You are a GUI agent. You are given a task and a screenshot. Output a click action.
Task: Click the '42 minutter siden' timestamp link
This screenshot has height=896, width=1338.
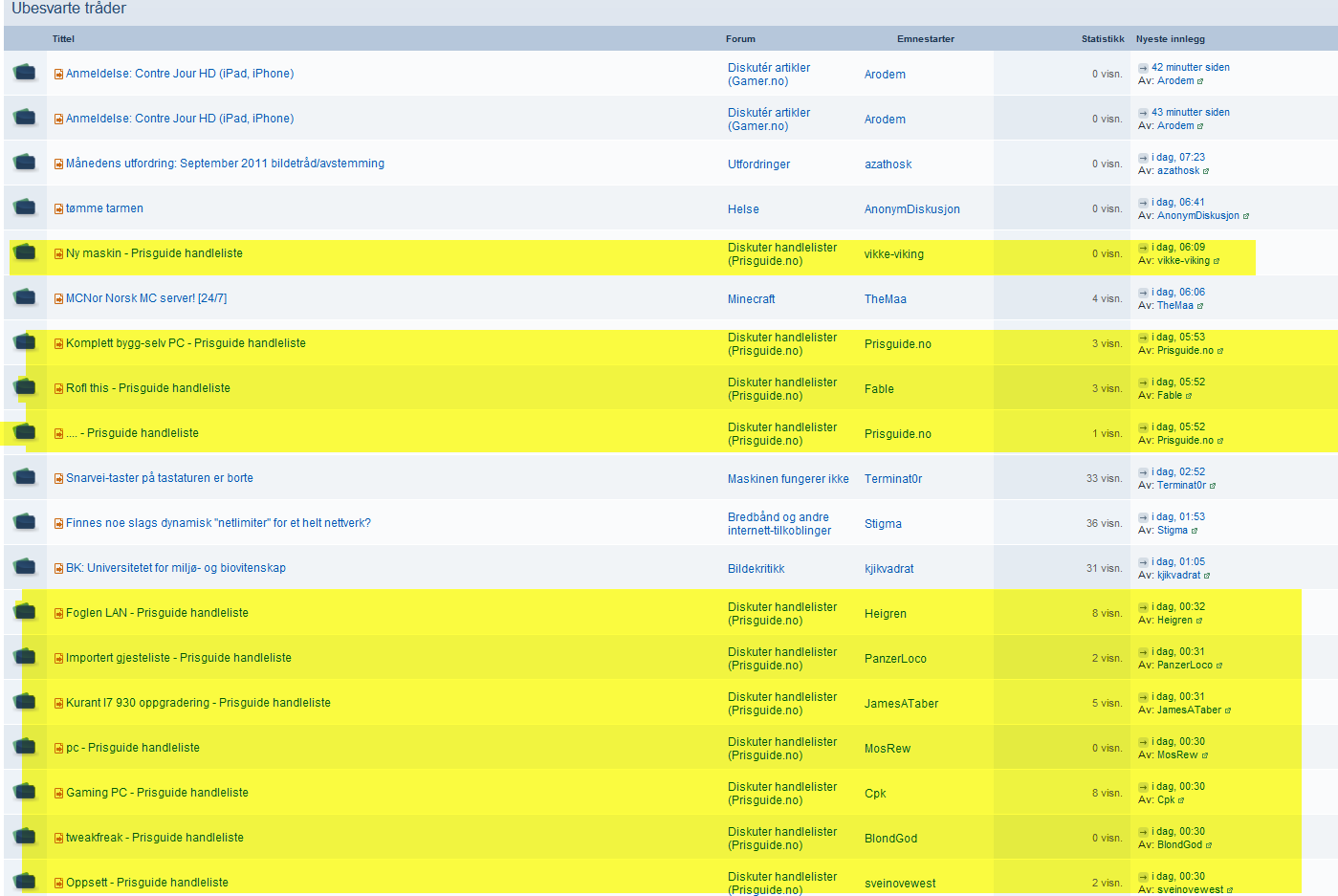[1191, 68]
